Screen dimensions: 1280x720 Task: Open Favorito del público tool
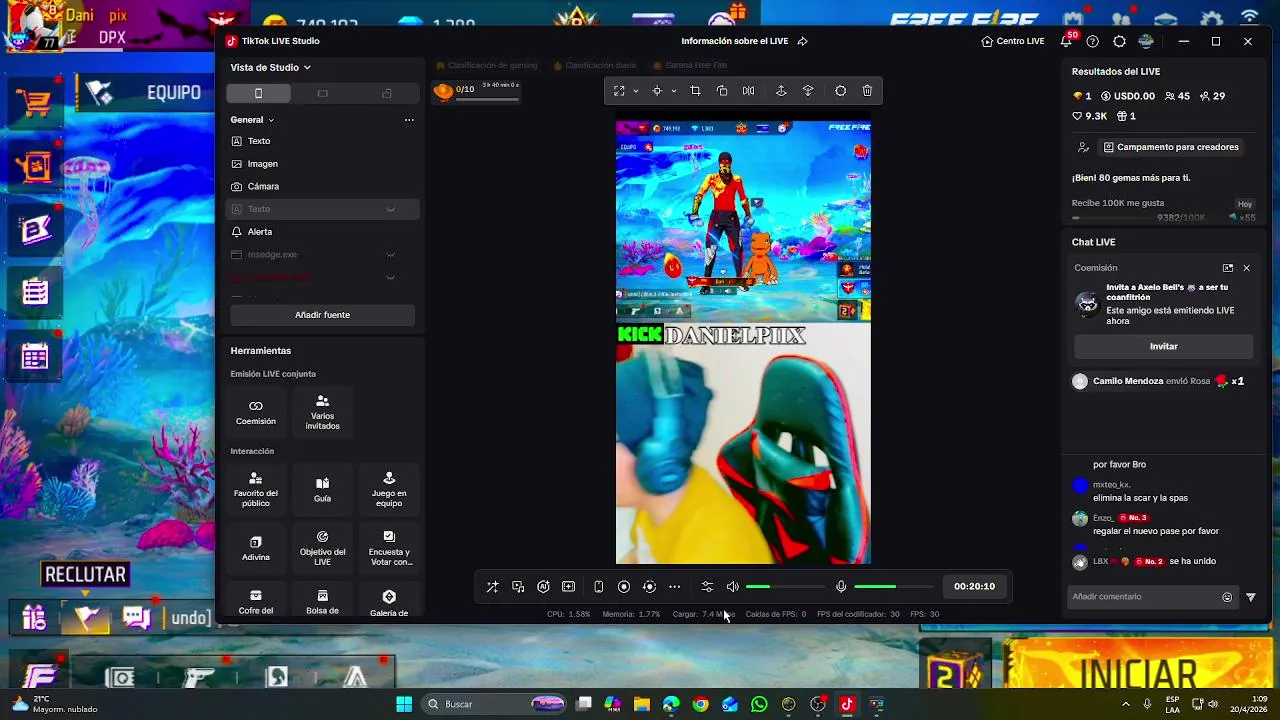256,489
